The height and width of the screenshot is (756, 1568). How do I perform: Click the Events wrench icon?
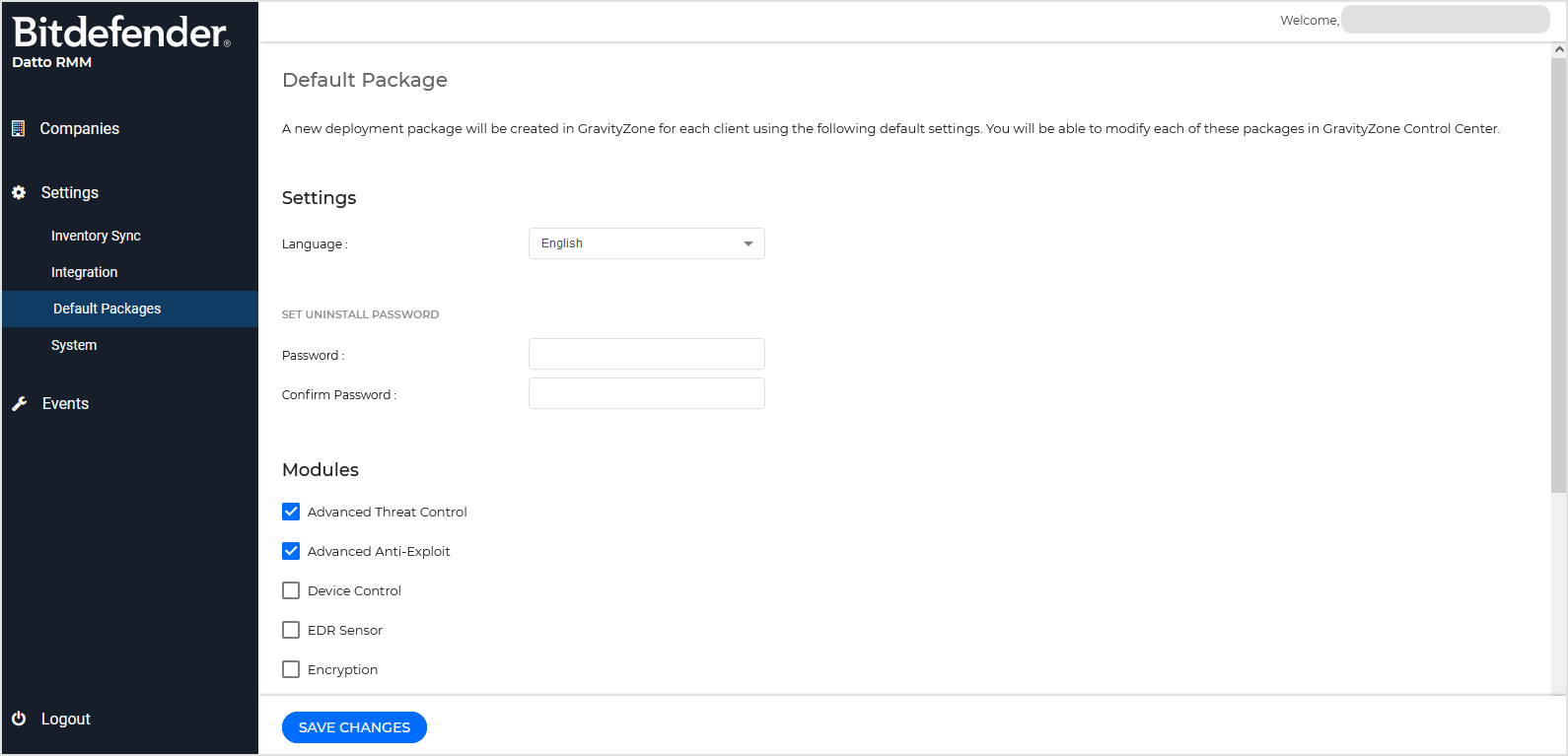(x=19, y=404)
